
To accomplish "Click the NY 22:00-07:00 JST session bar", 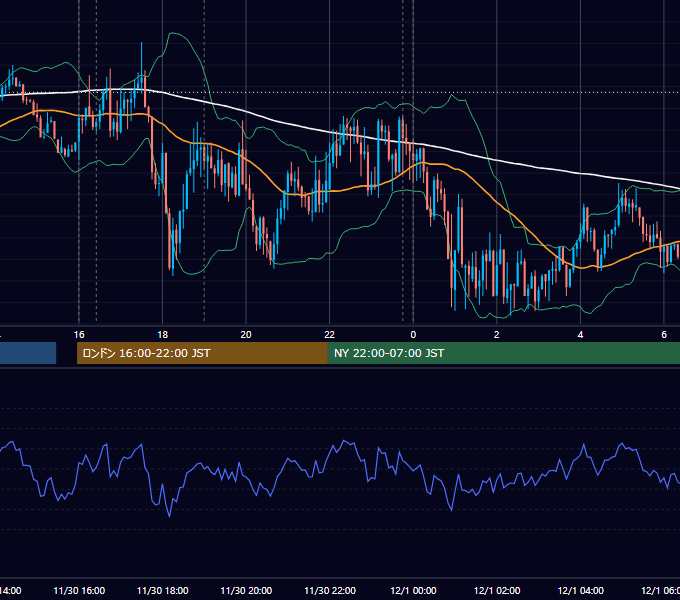I will coord(503,353).
